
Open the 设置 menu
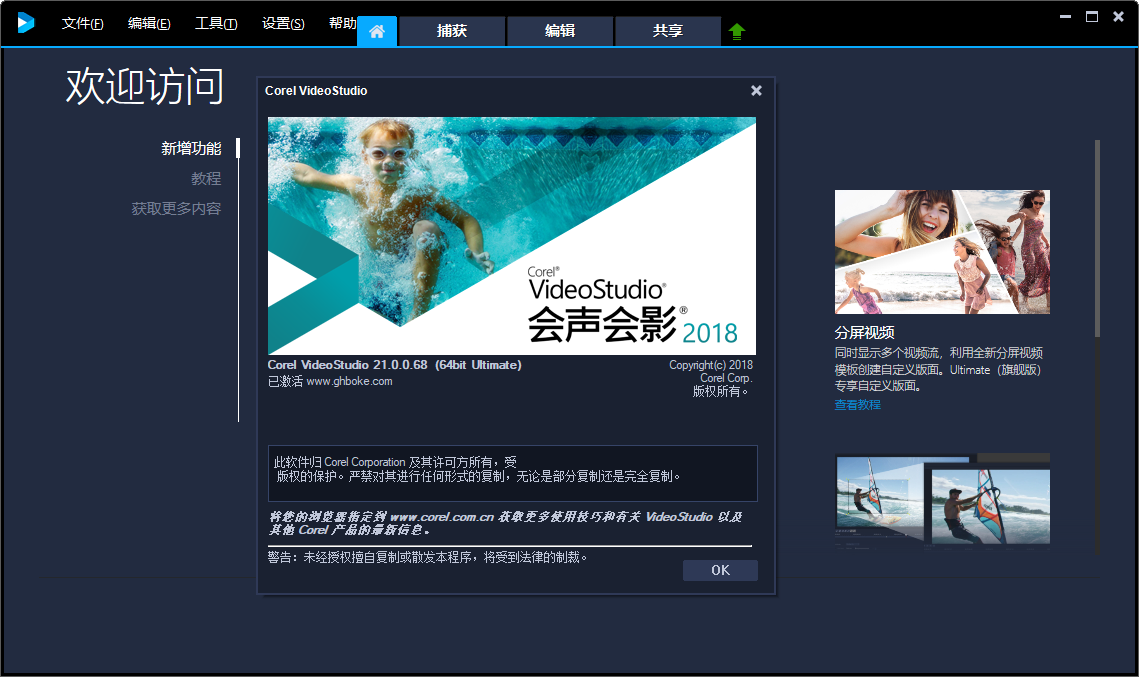[283, 23]
